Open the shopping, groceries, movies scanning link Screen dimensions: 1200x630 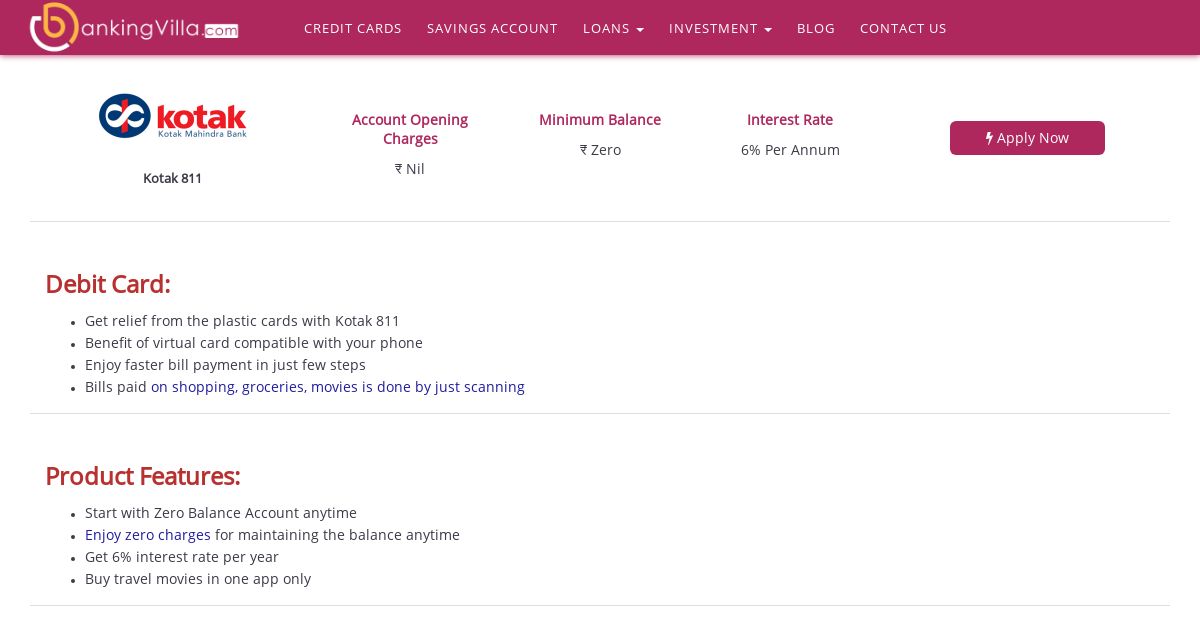pyautogui.click(x=338, y=387)
